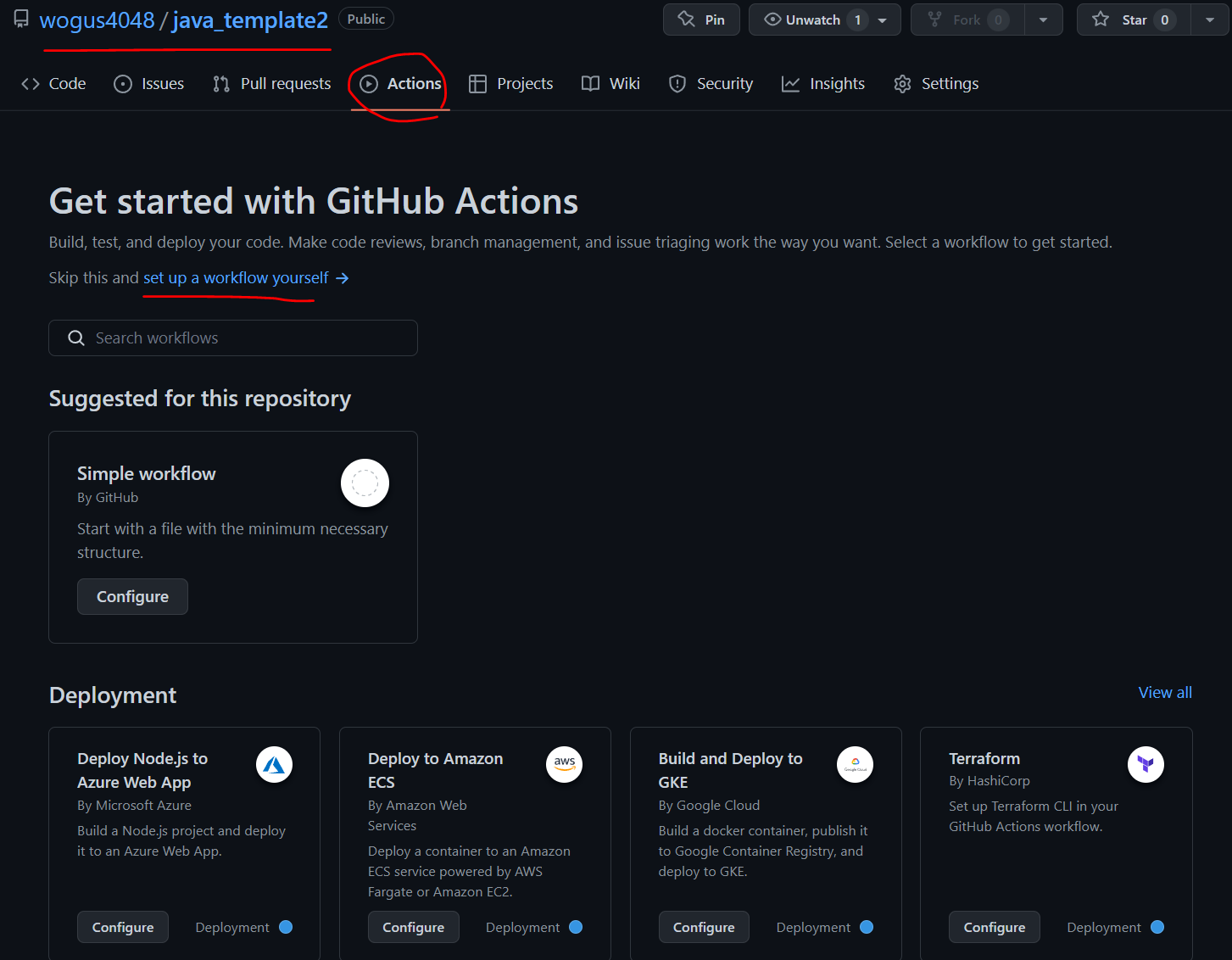Click Deployment tag on Amazon ECS card
The height and width of the screenshot is (960, 1232).
click(534, 928)
